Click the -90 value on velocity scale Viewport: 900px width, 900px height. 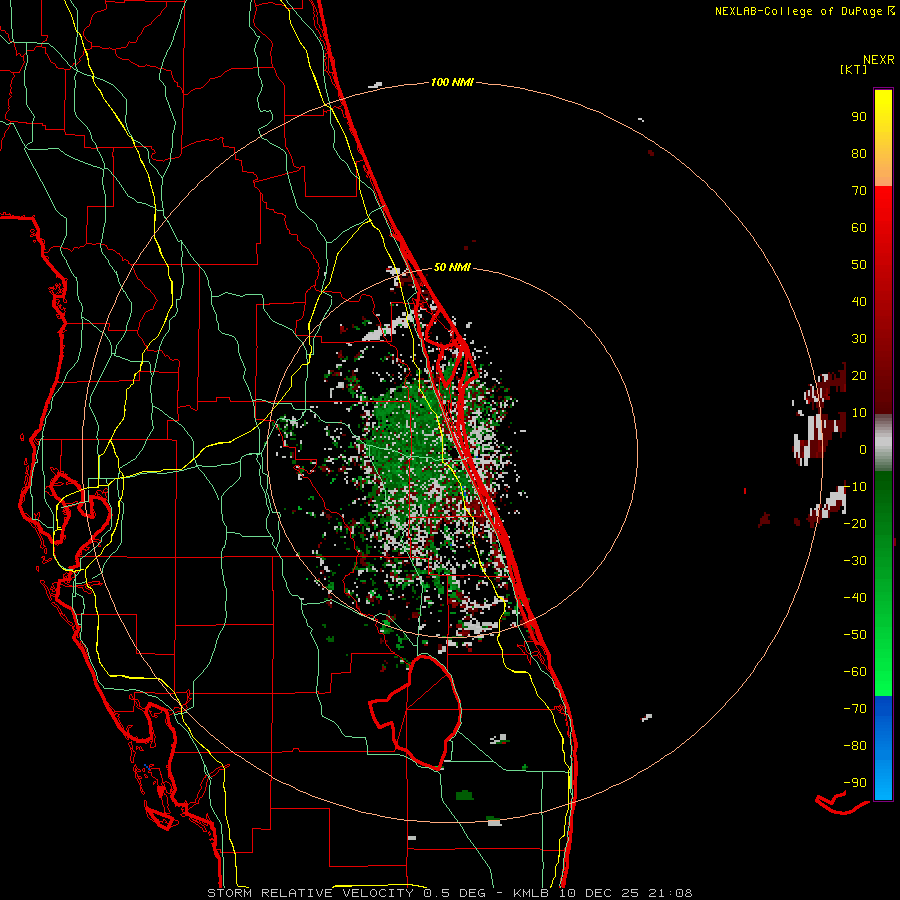[855, 783]
